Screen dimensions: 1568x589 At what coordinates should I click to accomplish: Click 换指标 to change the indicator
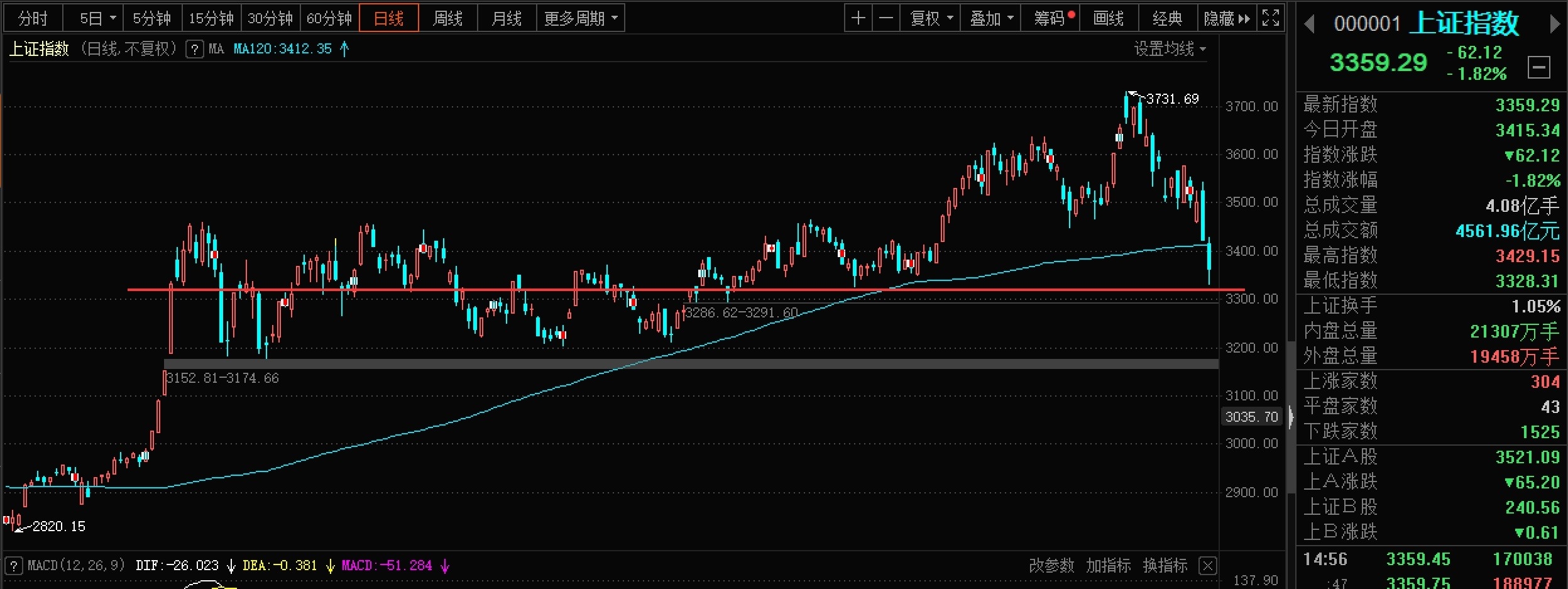point(1165,565)
